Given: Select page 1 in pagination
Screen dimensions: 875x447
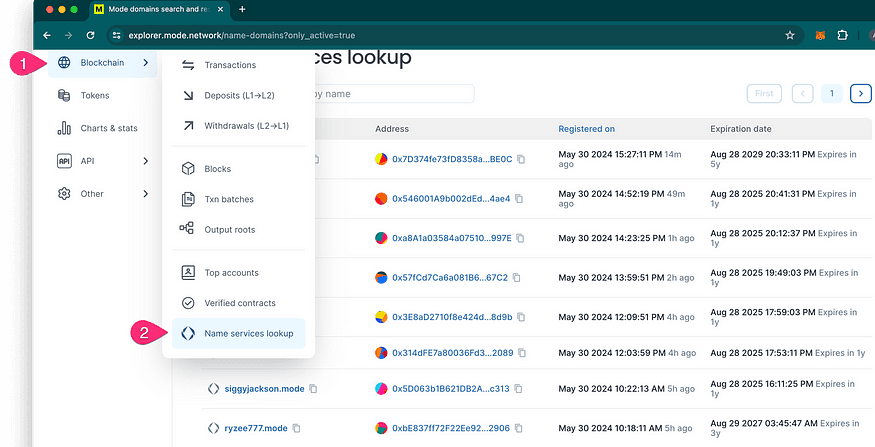Looking at the screenshot, I should point(831,94).
